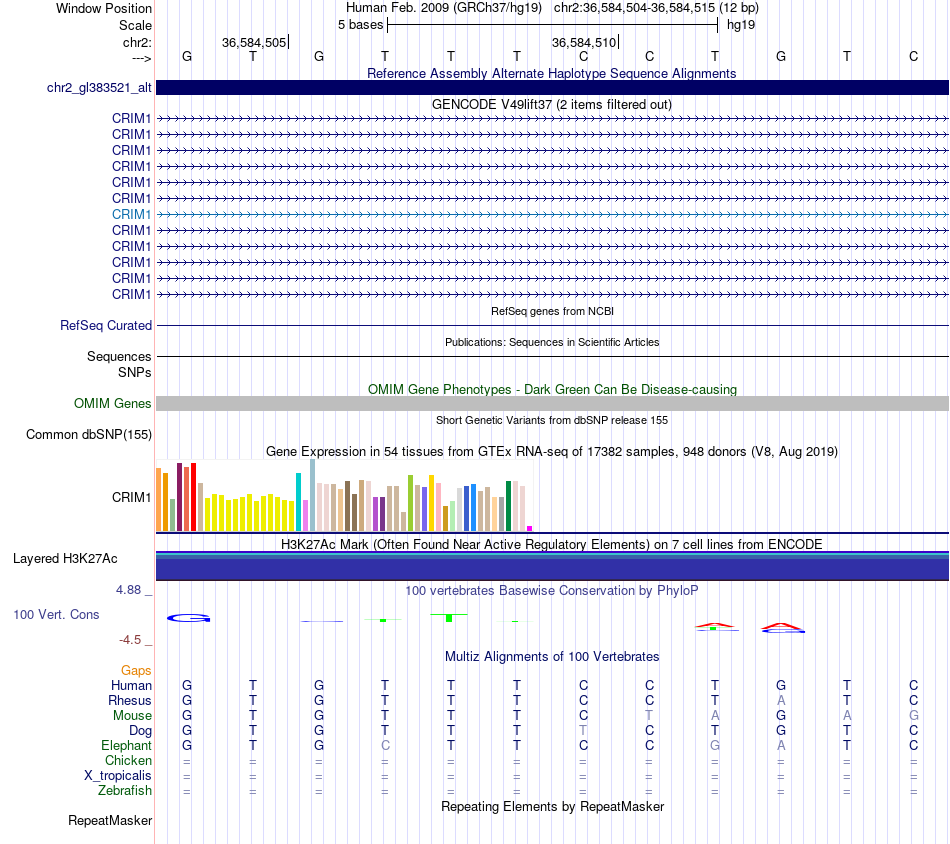Viewport: 950px width, 844px height.
Task: Click the RefSeq Curated track label
Action: 105,325
